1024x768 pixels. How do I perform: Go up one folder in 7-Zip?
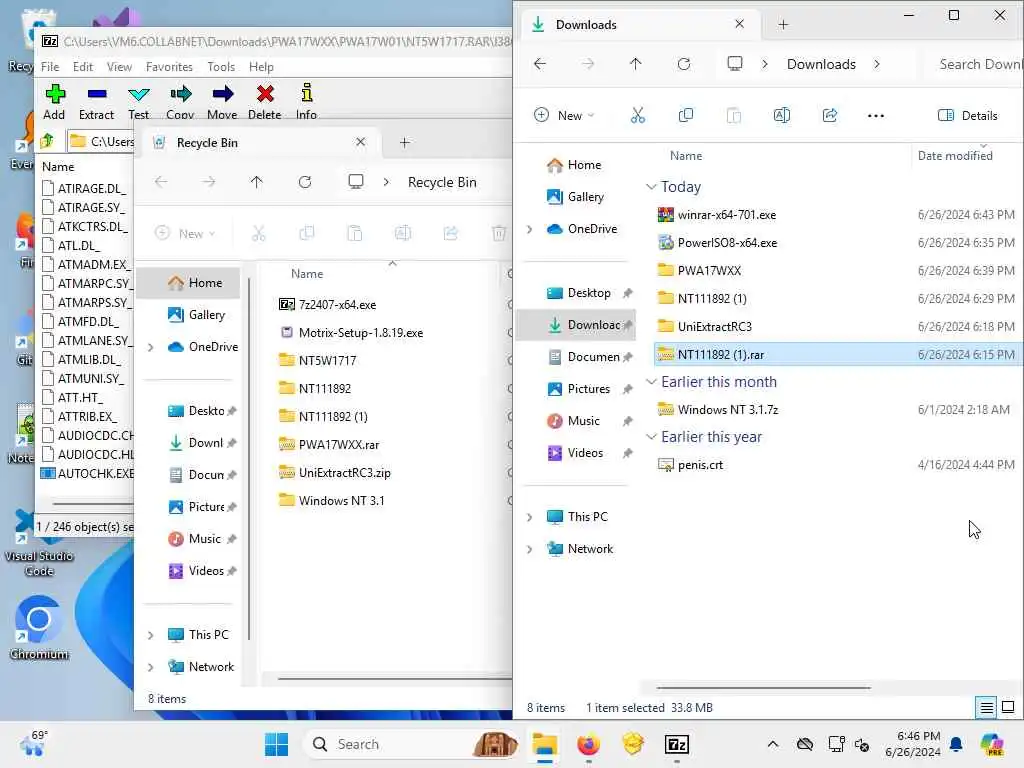tap(47, 140)
